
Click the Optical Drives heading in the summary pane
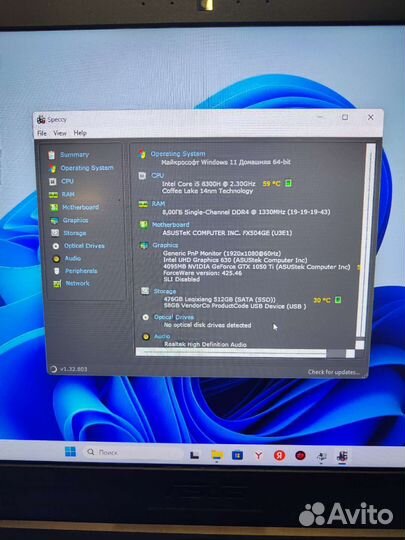174,317
